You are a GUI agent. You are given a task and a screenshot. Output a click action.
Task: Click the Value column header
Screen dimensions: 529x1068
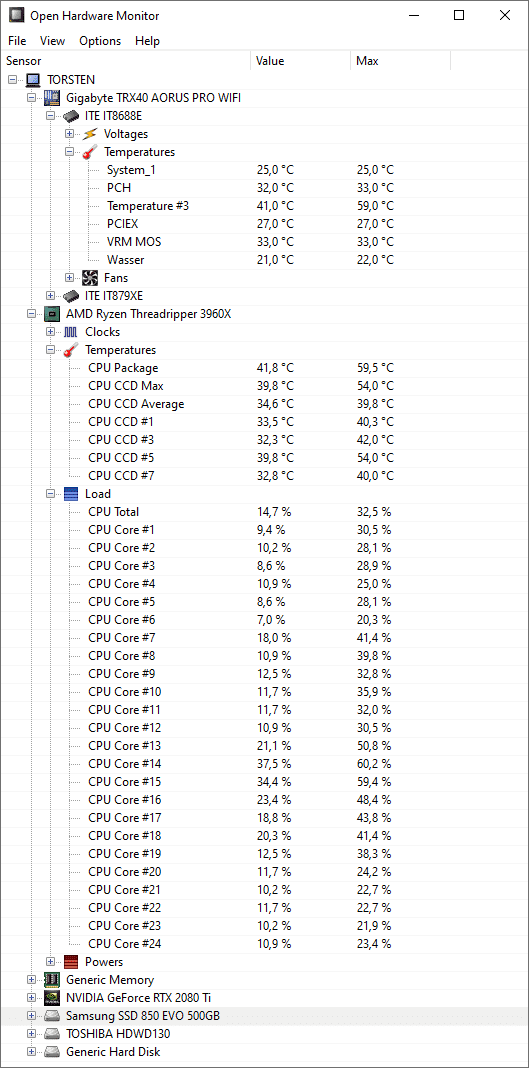point(300,61)
